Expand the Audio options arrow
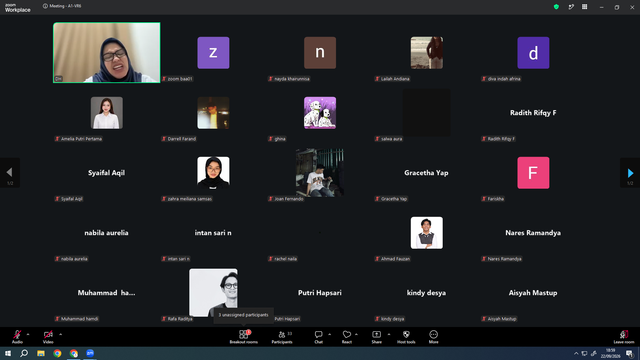640x360 pixels. coord(28,334)
